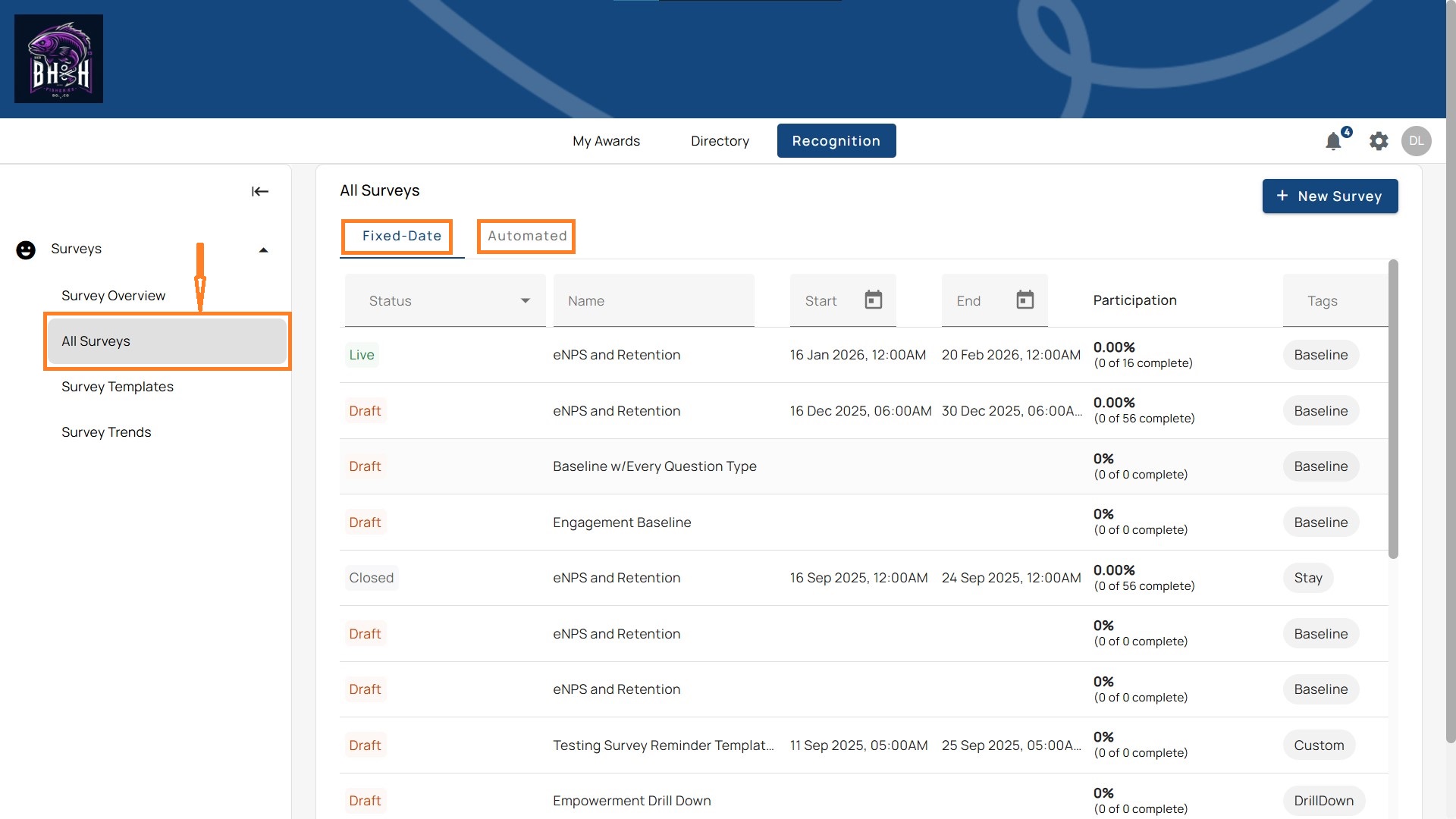Click the Surveys smiley face icon

tap(26, 249)
